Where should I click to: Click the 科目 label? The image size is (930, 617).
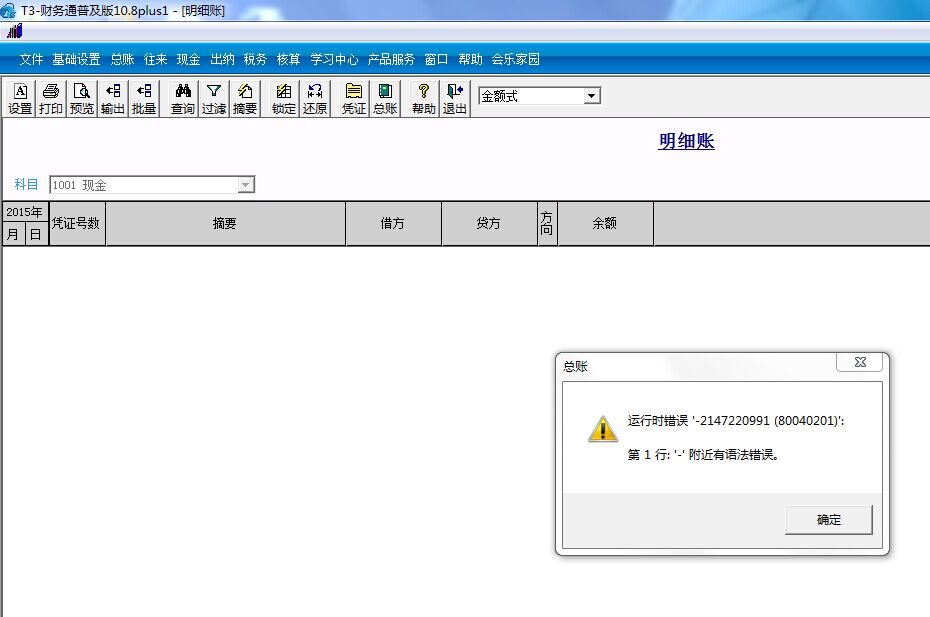coord(26,185)
